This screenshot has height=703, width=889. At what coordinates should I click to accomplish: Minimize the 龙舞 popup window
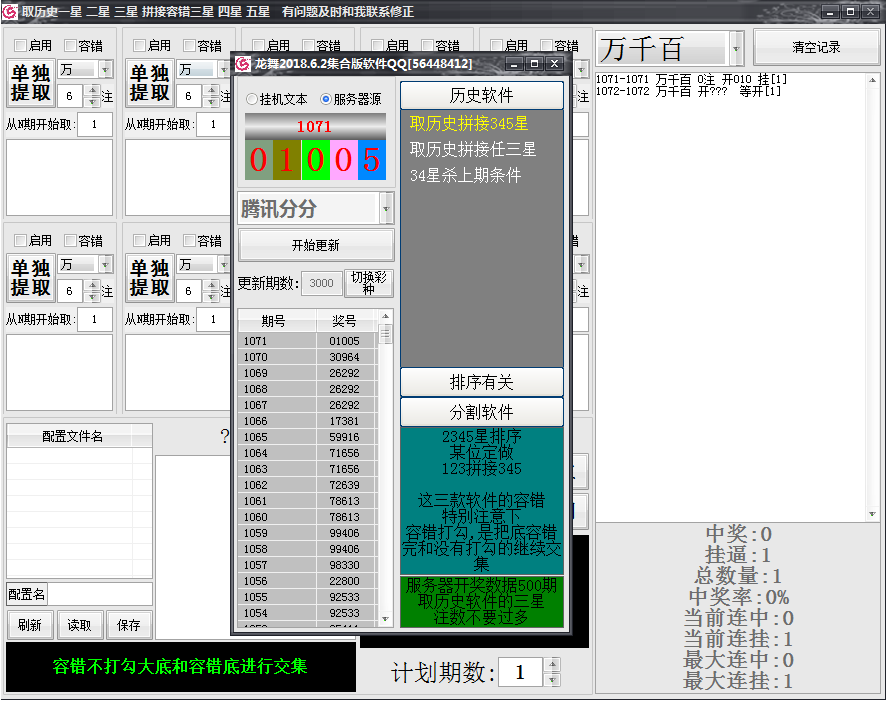pyautogui.click(x=515, y=64)
